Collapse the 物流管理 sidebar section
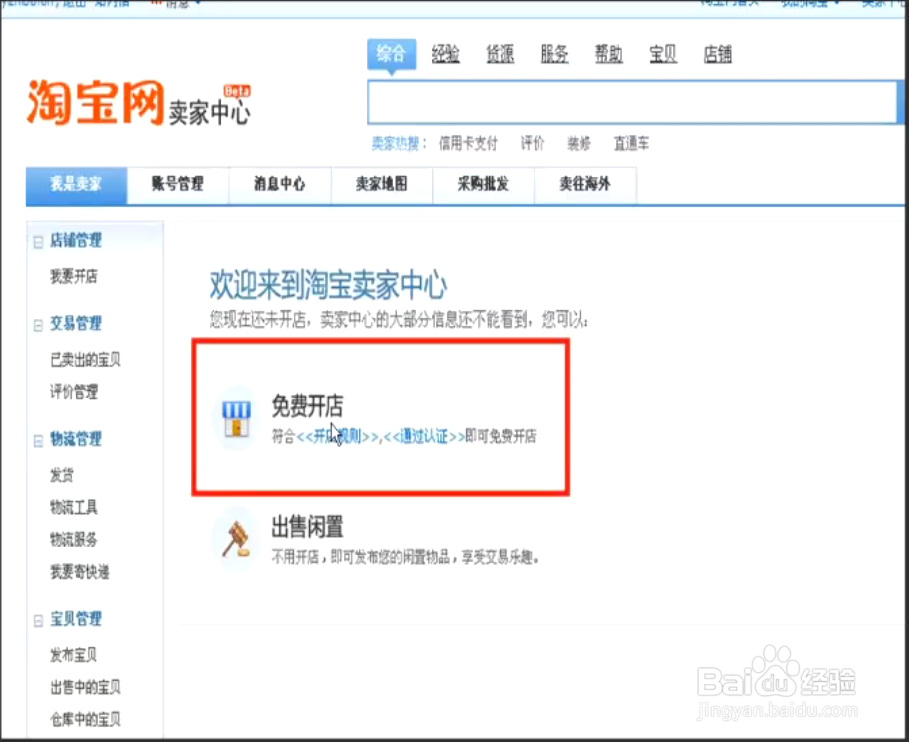 tap(38, 441)
